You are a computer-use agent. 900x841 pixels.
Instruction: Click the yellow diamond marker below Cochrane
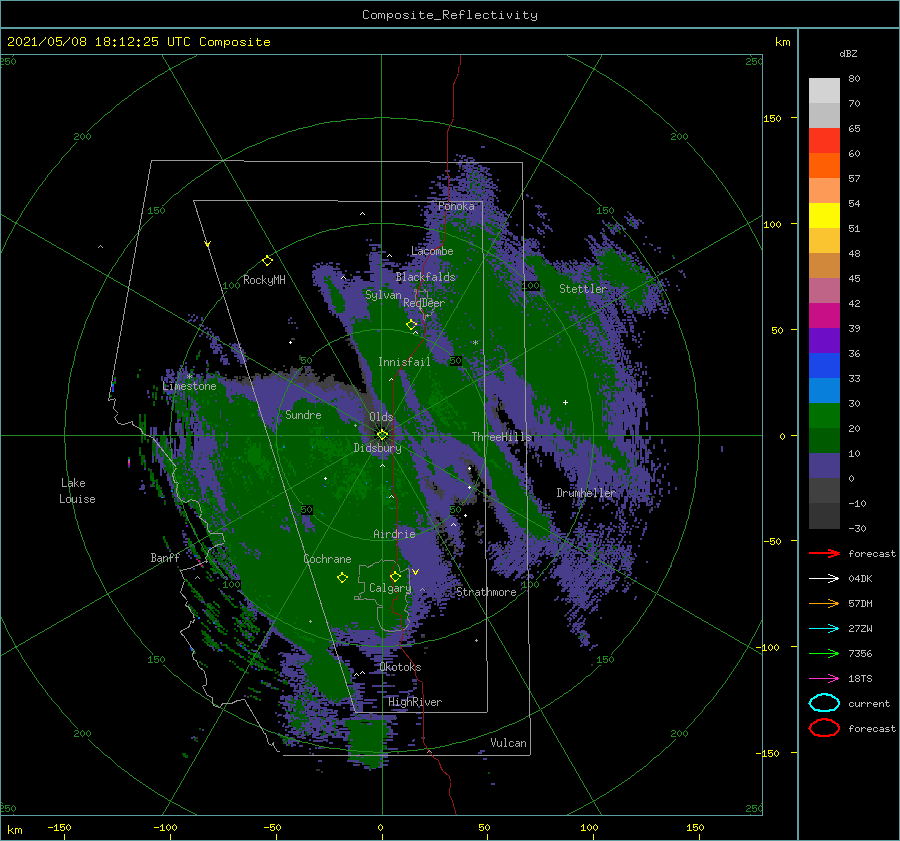coord(342,578)
